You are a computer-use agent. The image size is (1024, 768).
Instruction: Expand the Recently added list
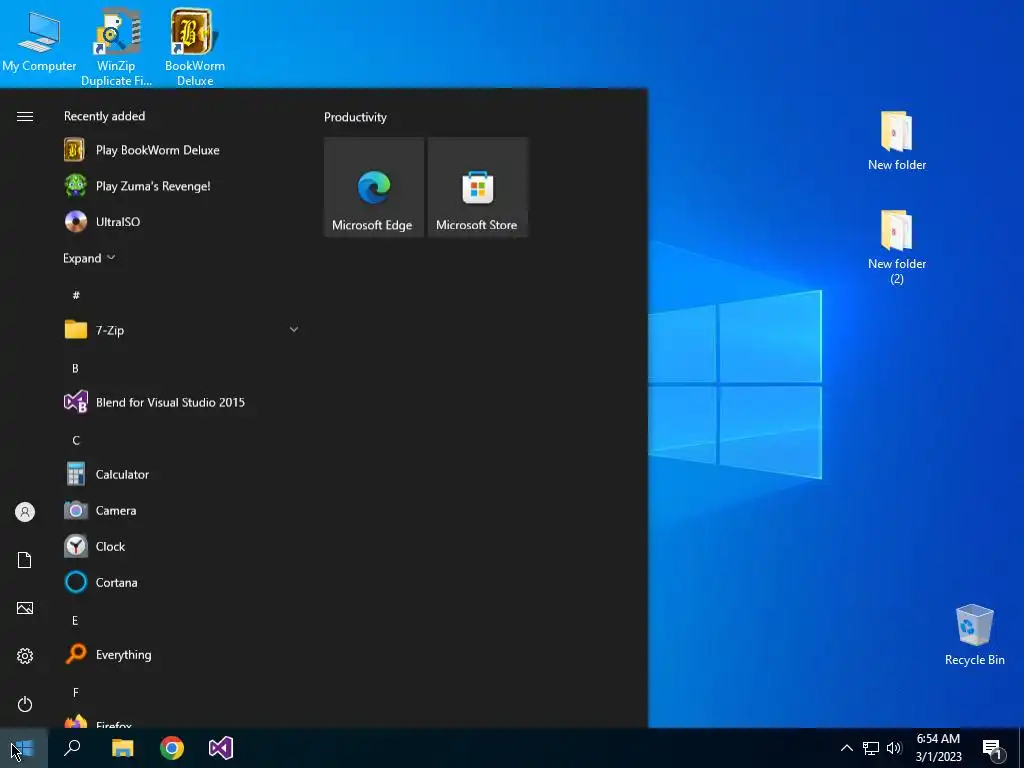[89, 258]
